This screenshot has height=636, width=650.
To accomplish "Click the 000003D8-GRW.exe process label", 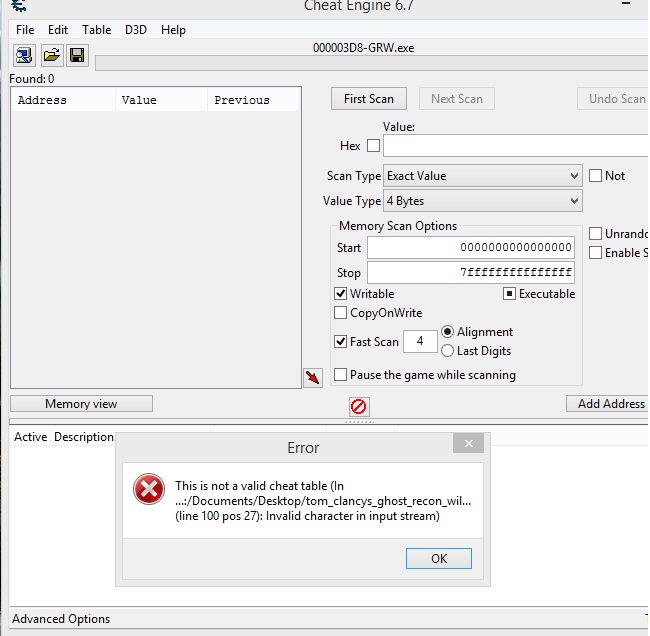I will [364, 48].
